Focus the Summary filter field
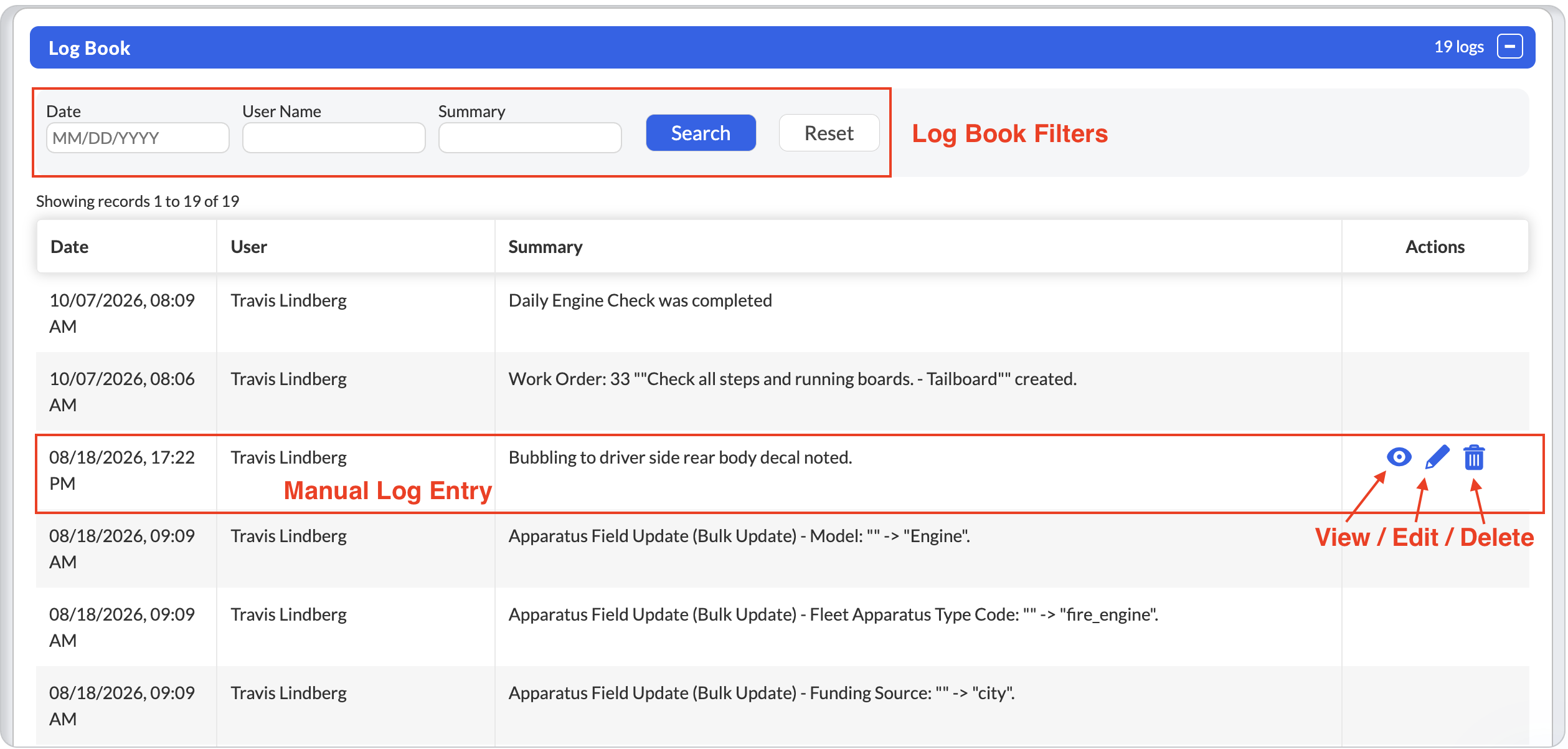This screenshot has height=749, width=1568. [530, 138]
